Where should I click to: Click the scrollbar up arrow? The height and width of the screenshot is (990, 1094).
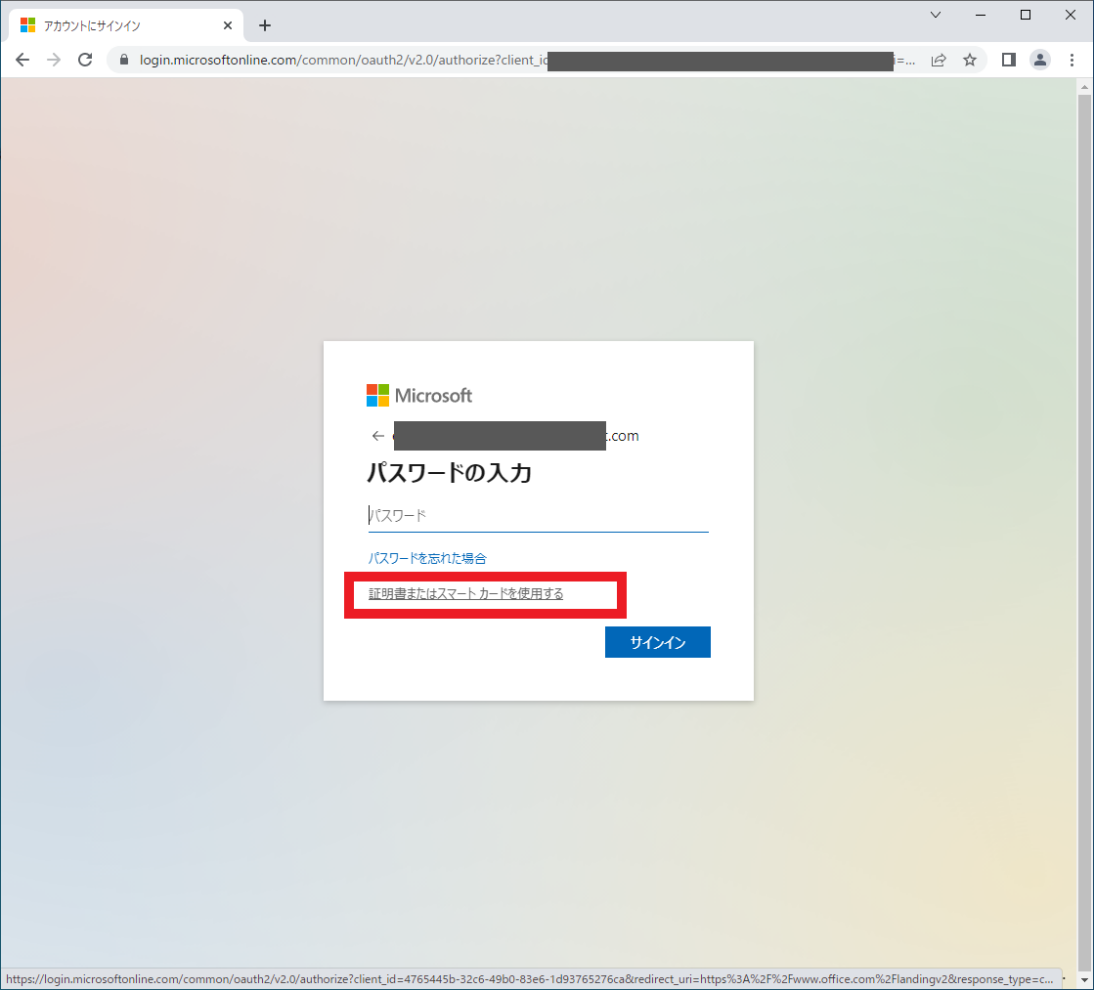[1084, 87]
